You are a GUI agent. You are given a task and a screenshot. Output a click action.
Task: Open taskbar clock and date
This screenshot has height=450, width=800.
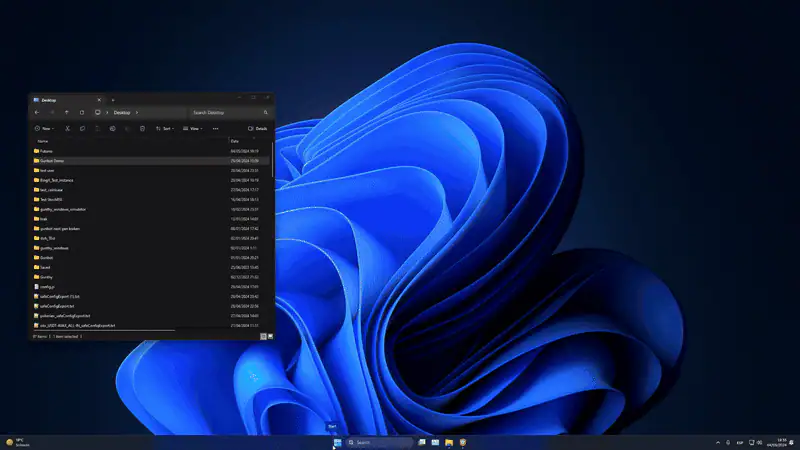777,442
